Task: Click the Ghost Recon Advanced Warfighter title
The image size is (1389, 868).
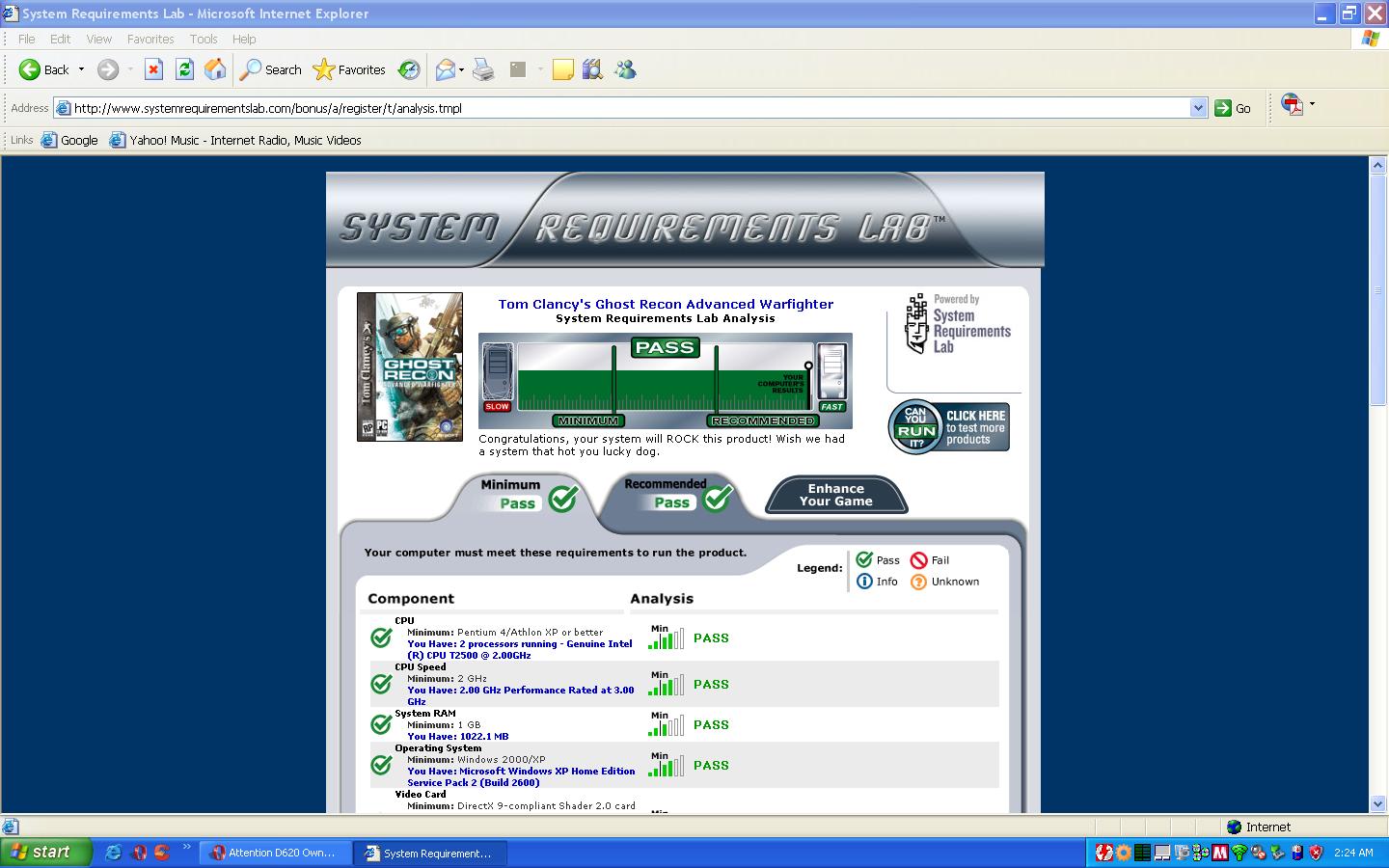Action: coord(666,304)
